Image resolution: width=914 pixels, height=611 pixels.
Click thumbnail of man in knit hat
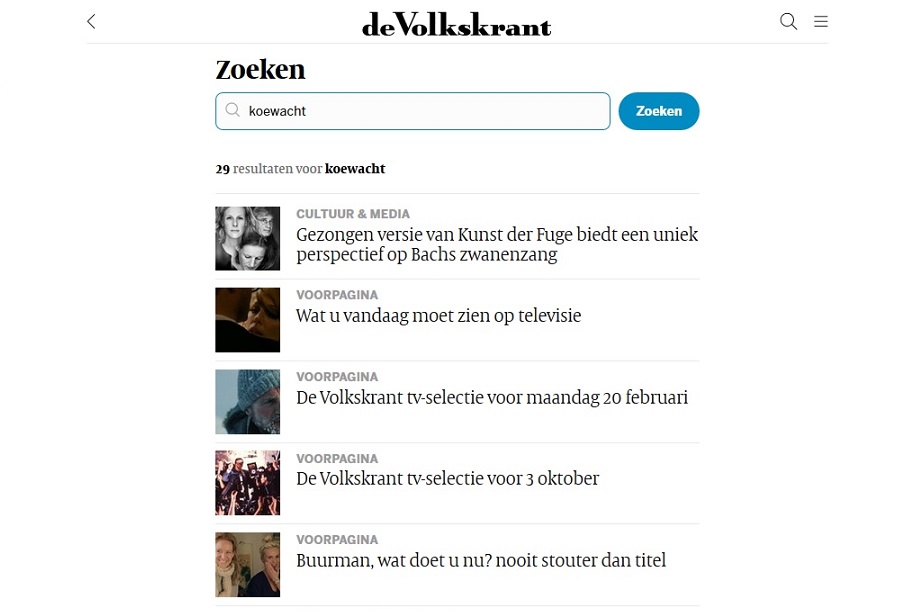(247, 402)
